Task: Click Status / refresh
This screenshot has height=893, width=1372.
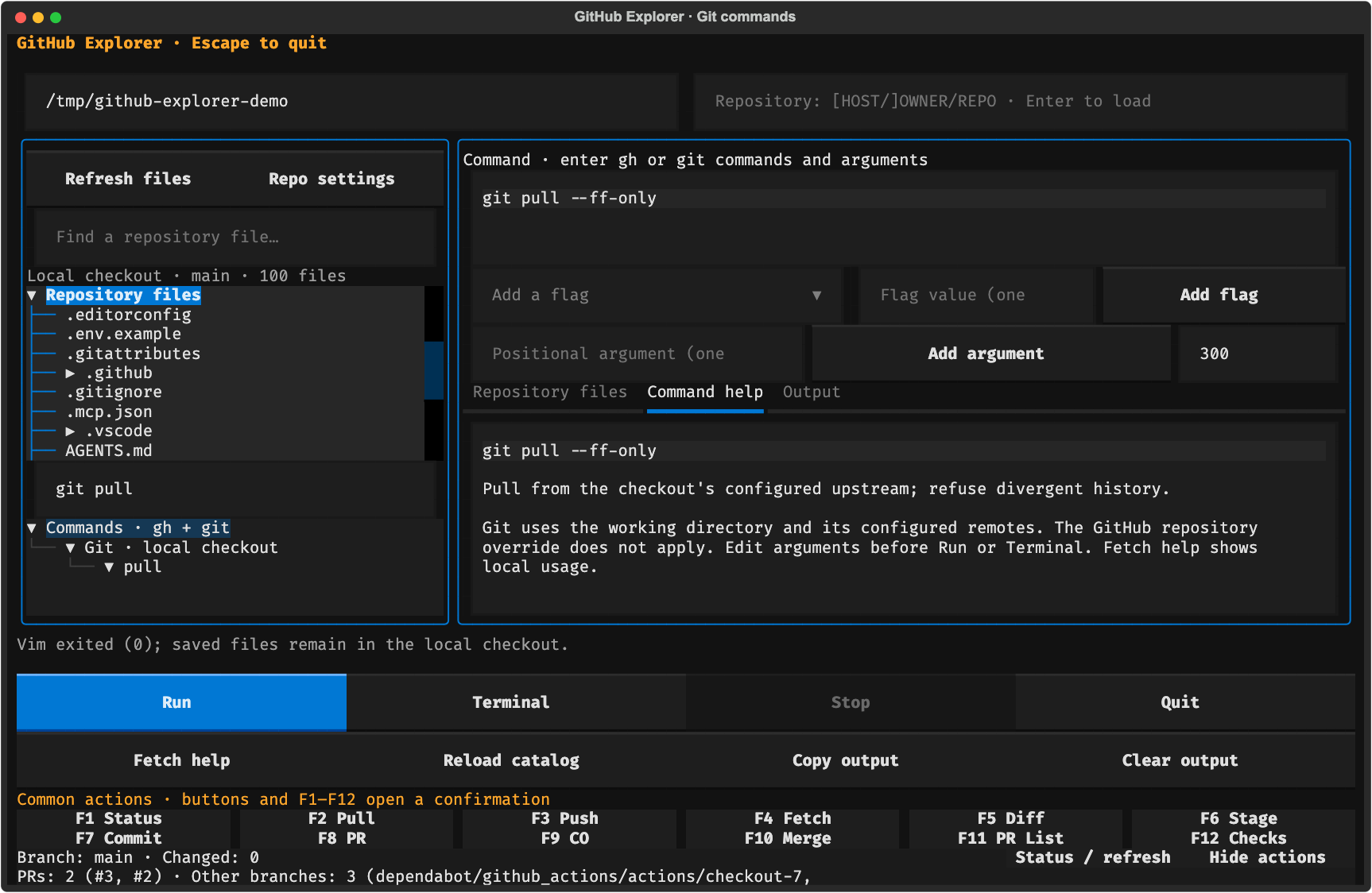Action: pyautogui.click(x=1093, y=858)
